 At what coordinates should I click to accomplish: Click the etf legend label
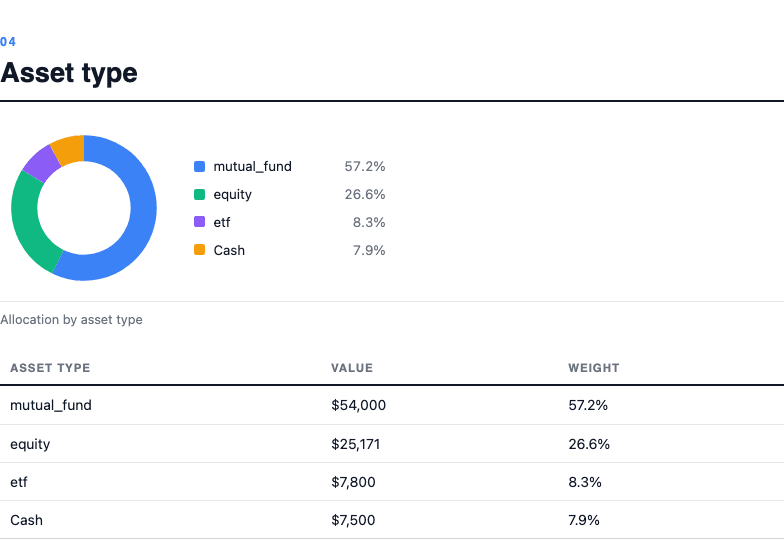222,222
